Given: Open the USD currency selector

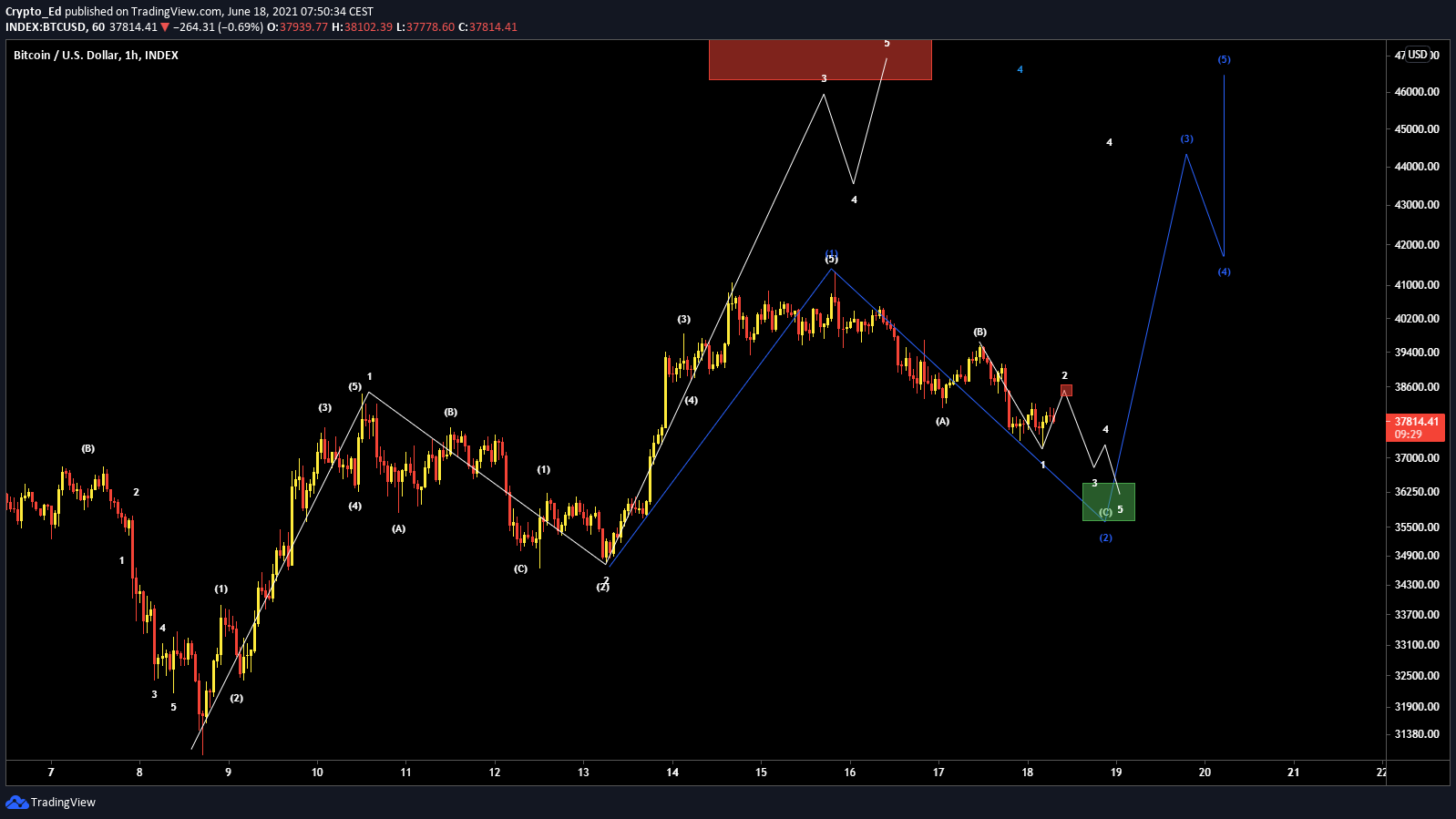Looking at the screenshot, I should point(1418,55).
